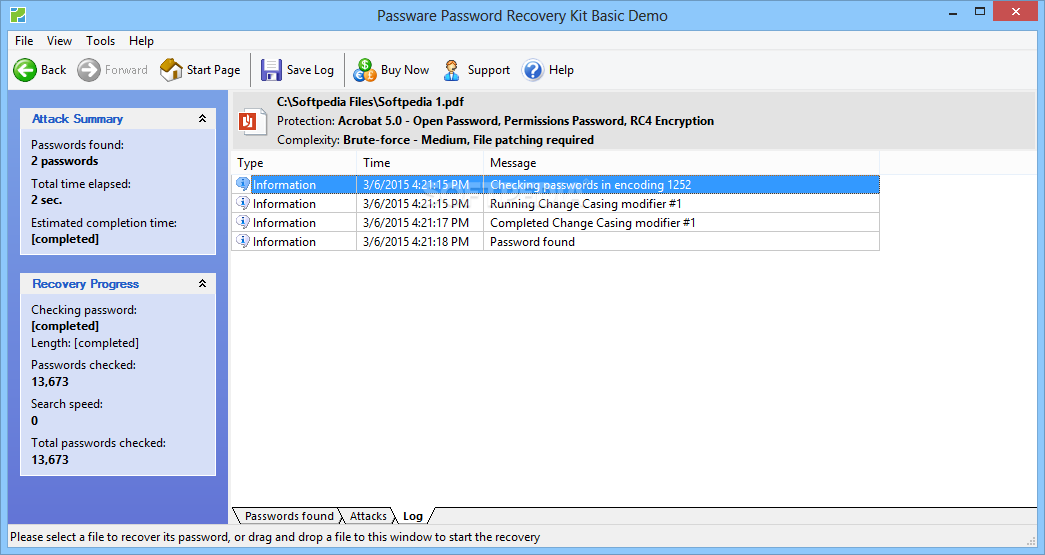The height and width of the screenshot is (555, 1045).
Task: Click the green Back arrow icon
Action: tap(25, 70)
